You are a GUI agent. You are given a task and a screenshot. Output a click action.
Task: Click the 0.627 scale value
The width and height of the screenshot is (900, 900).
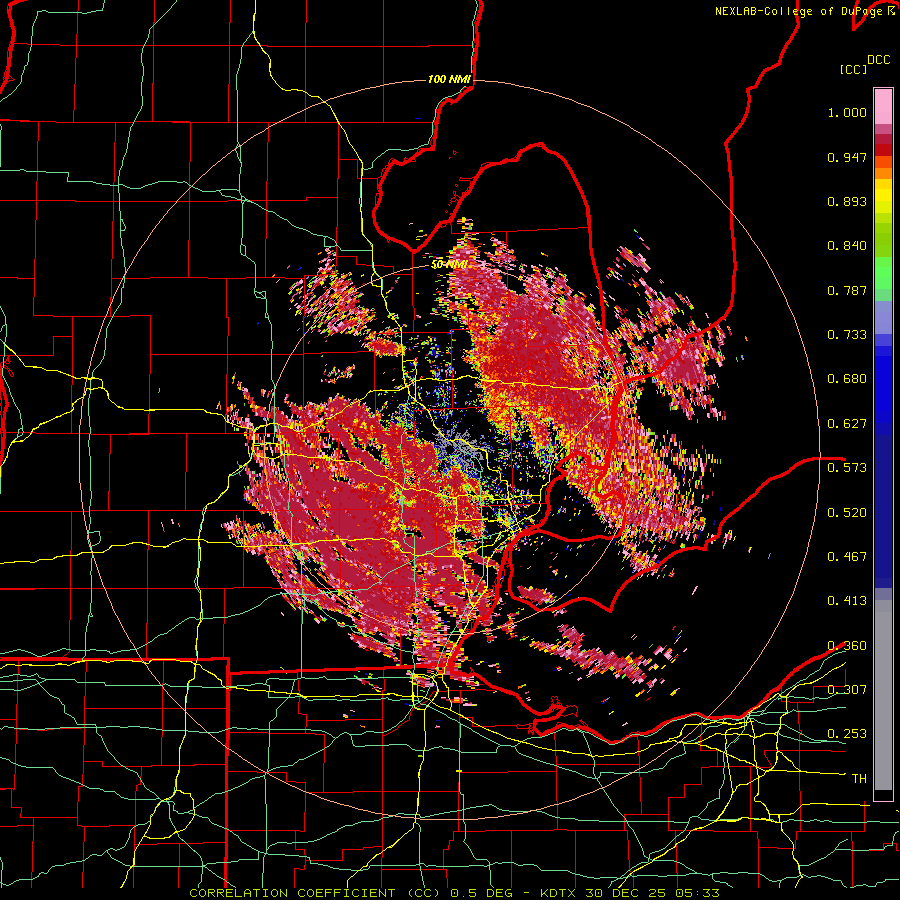[x=847, y=424]
